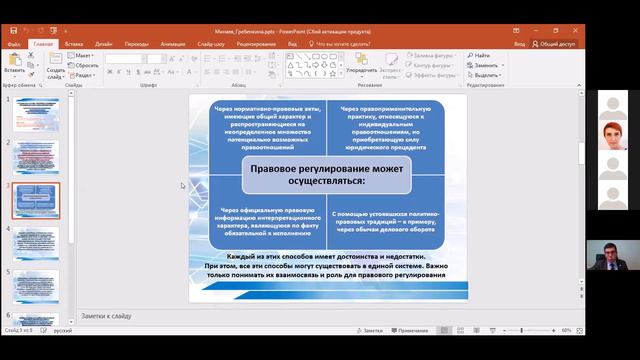The height and width of the screenshot is (360, 640).
Task: Save the presentation via floppy icon
Action: point(13,31)
